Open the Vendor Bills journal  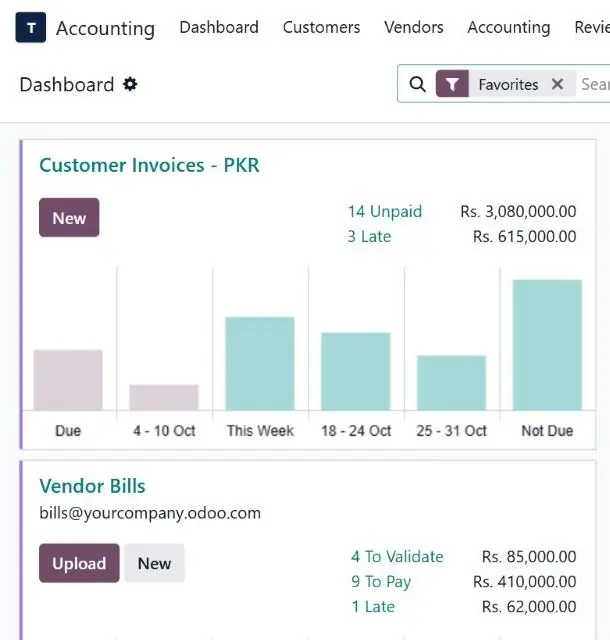tap(92, 486)
